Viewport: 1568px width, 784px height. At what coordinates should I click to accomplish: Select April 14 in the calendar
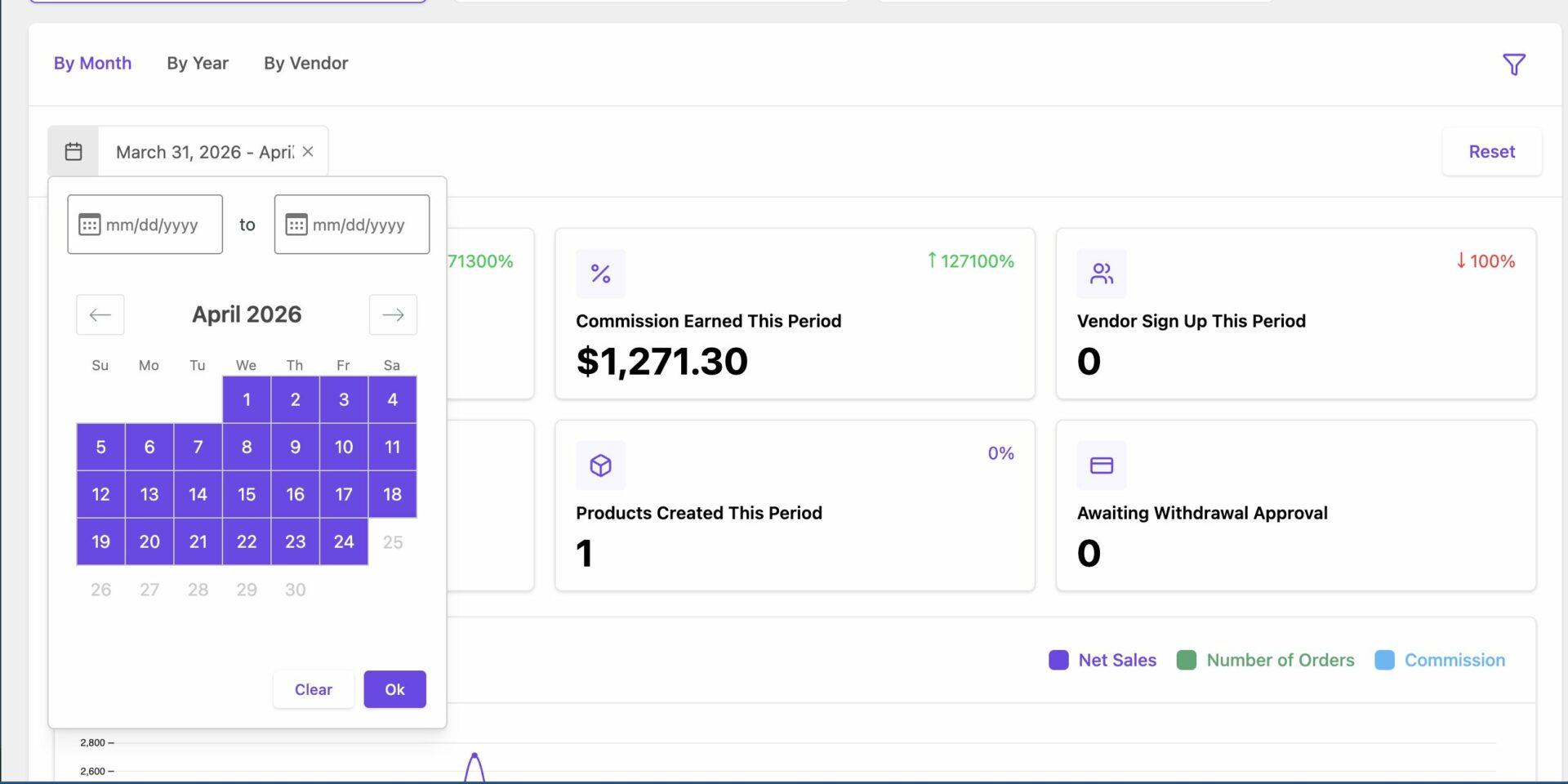click(x=198, y=494)
